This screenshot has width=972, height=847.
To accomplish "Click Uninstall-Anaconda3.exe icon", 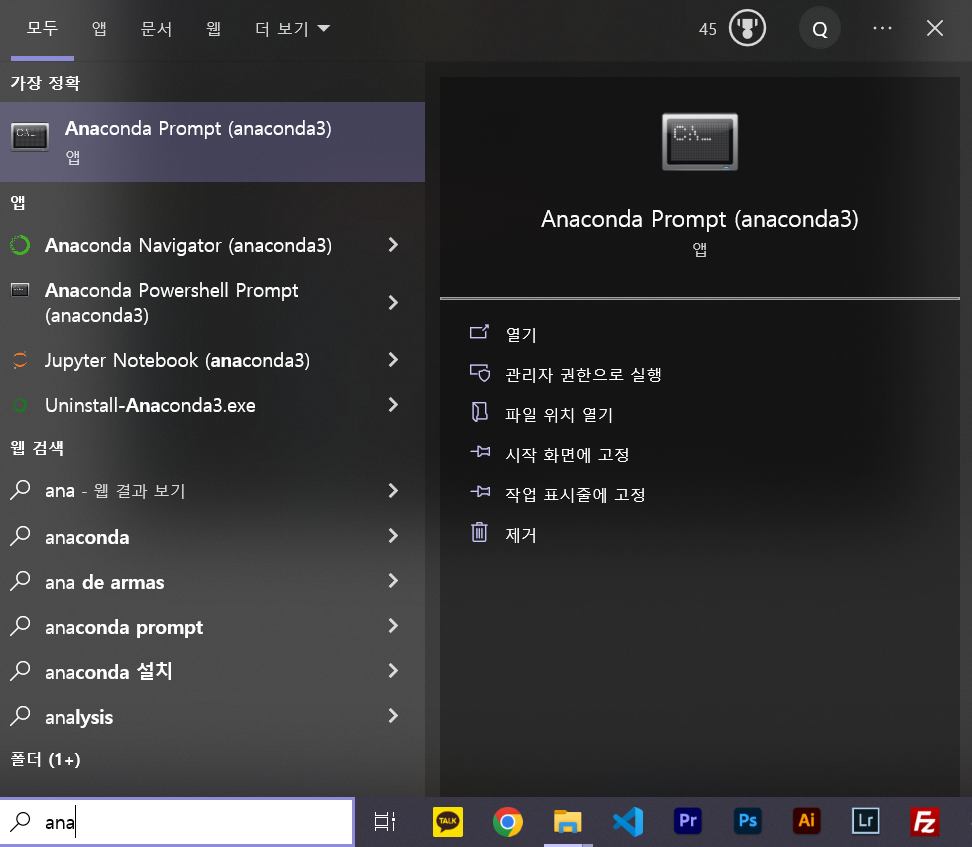I will (x=20, y=406).
